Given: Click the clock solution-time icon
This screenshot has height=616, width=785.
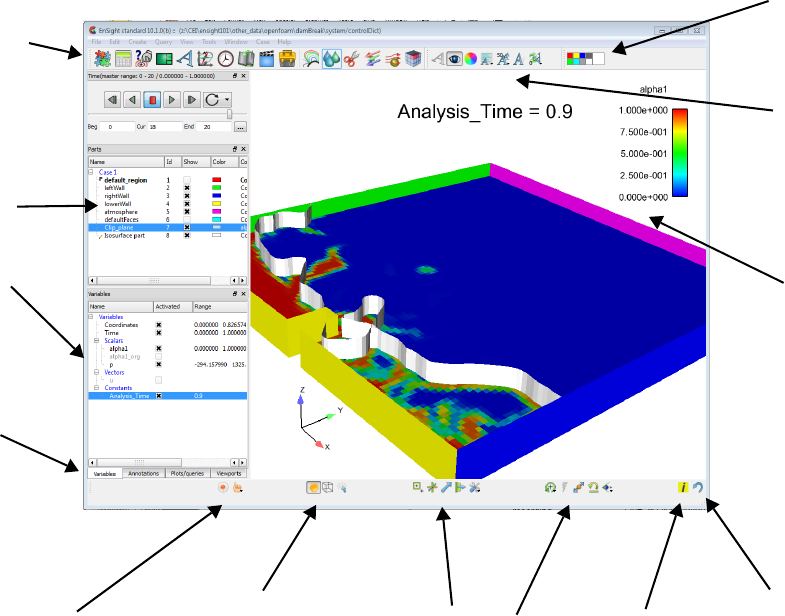Looking at the screenshot, I should point(225,59).
